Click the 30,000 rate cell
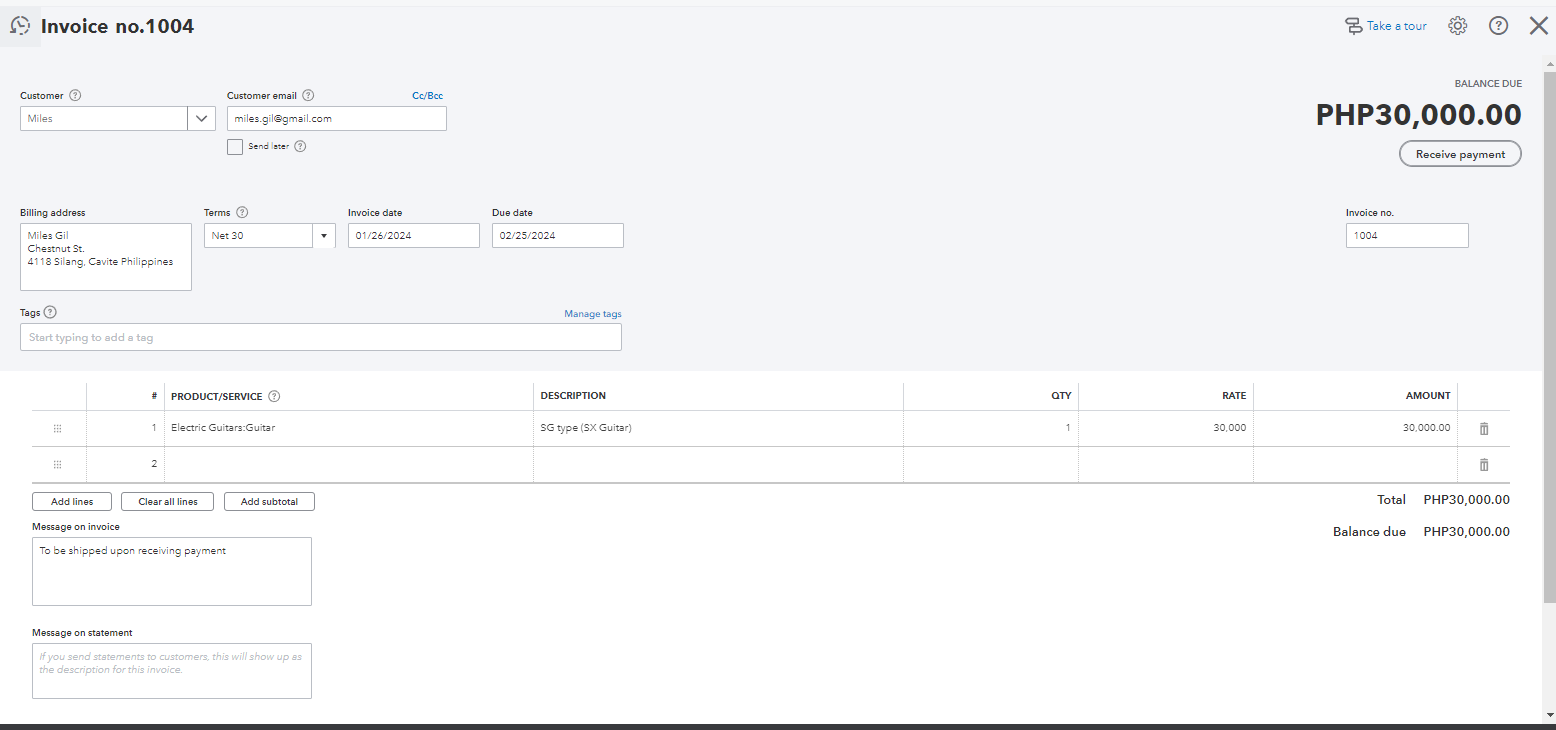Viewport: 1556px width, 730px height. point(1166,428)
